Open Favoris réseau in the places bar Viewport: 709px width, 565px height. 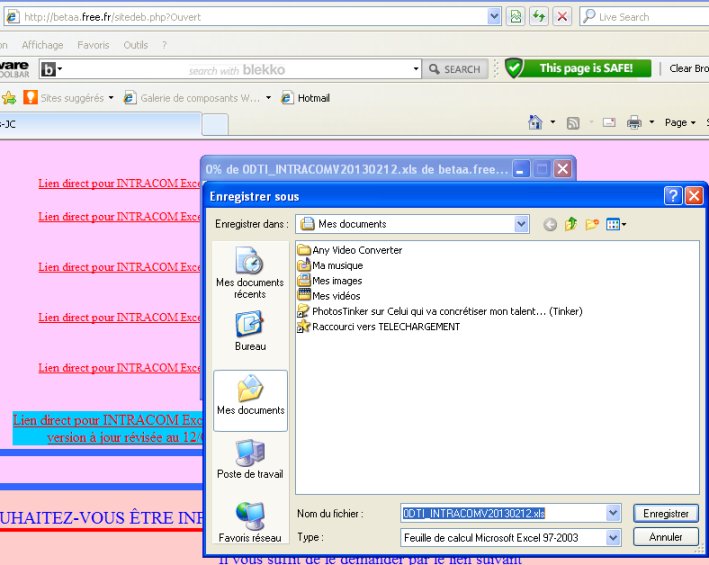tap(250, 523)
